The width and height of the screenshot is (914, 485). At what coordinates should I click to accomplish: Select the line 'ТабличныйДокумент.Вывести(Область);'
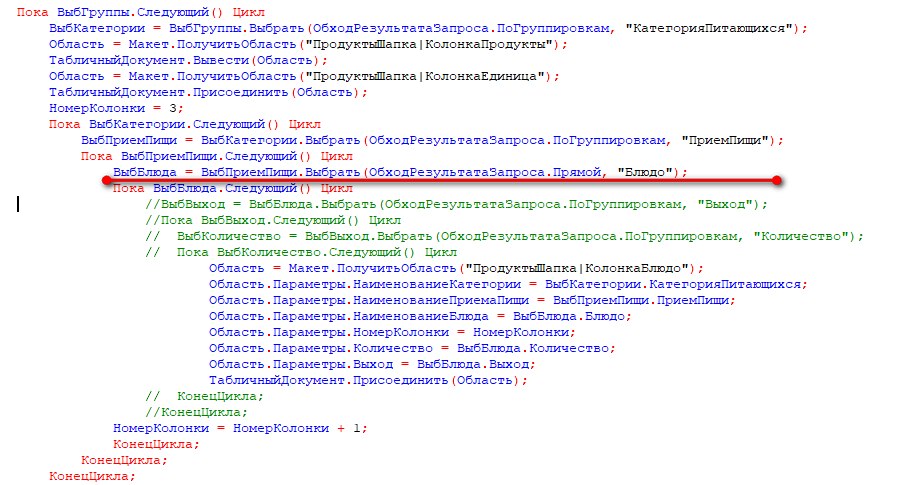(188, 60)
